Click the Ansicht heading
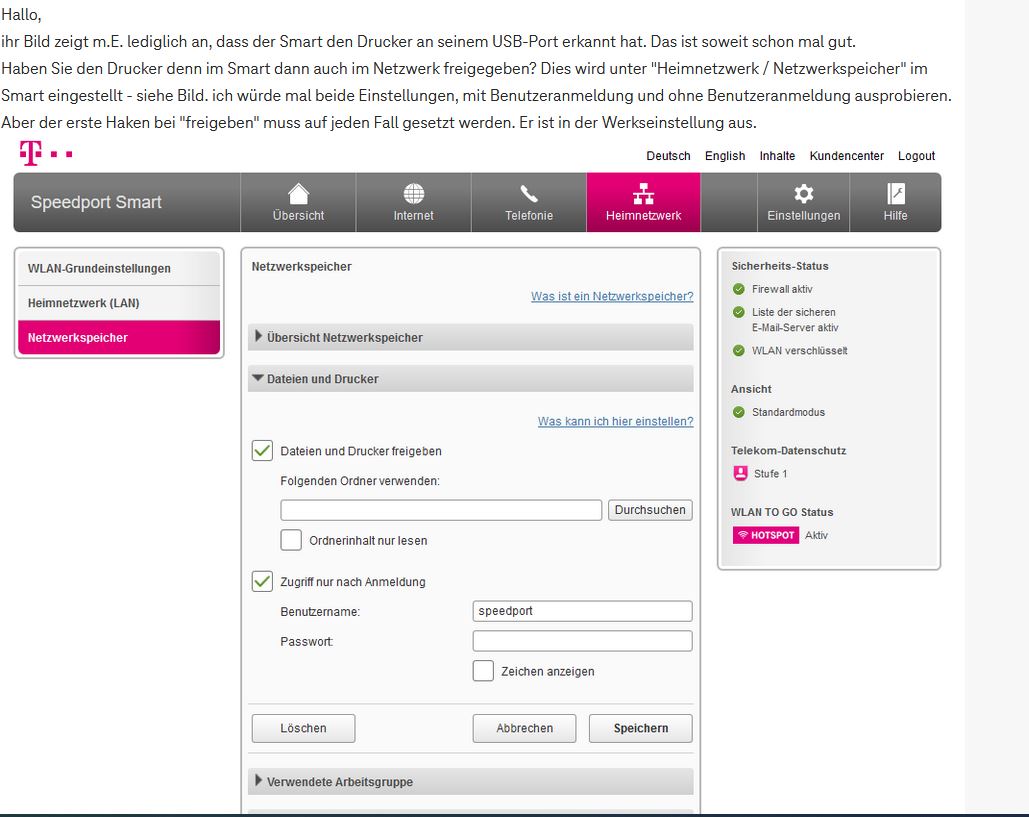 point(751,389)
